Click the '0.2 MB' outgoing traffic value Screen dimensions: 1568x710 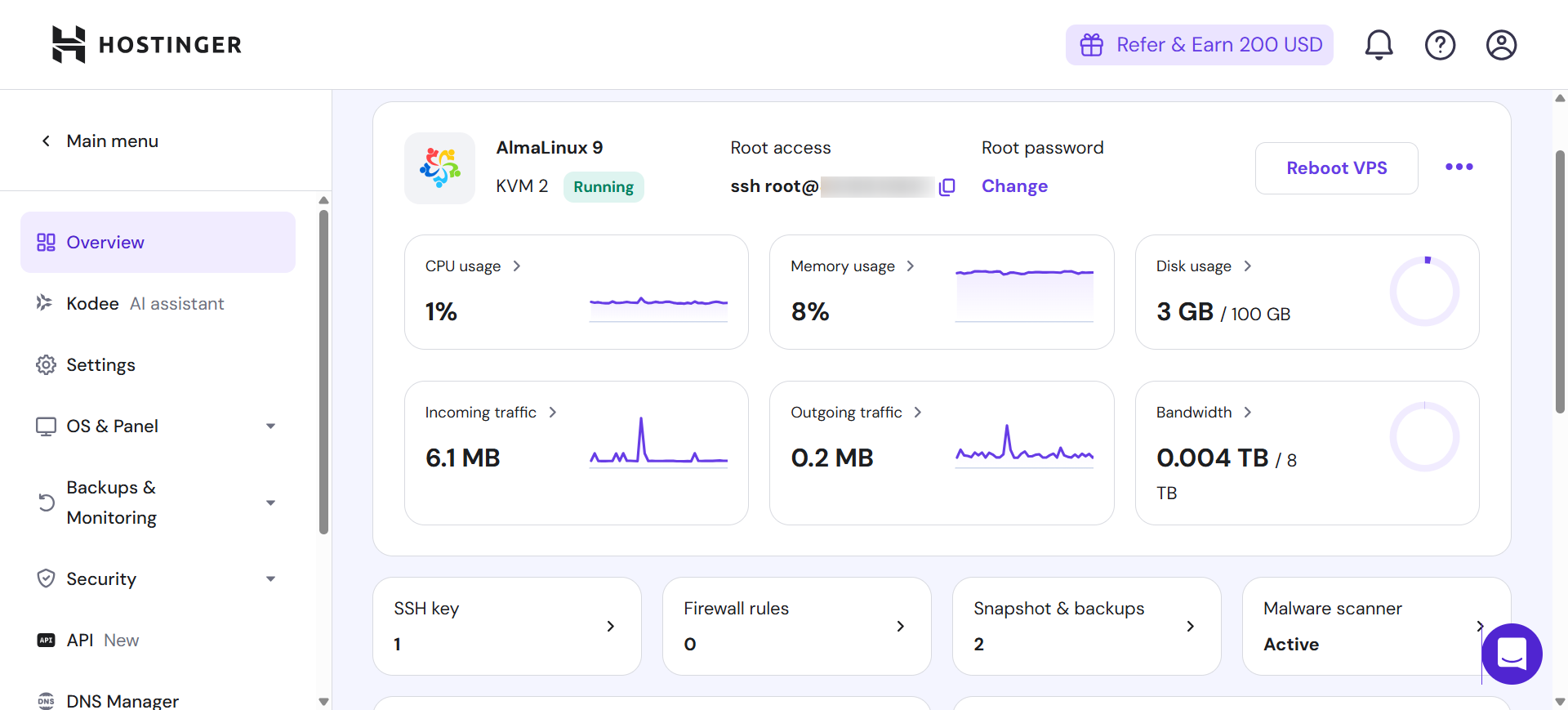(x=832, y=458)
